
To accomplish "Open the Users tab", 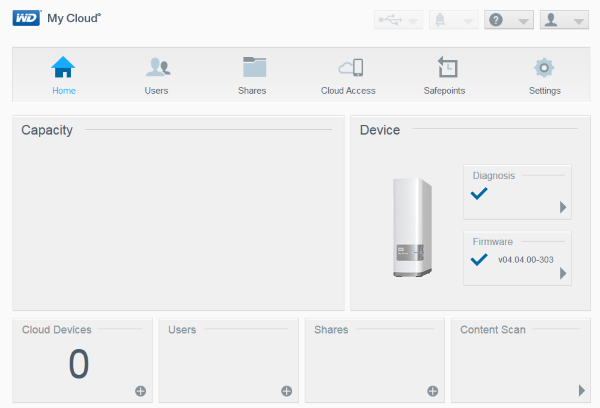I will (x=157, y=75).
